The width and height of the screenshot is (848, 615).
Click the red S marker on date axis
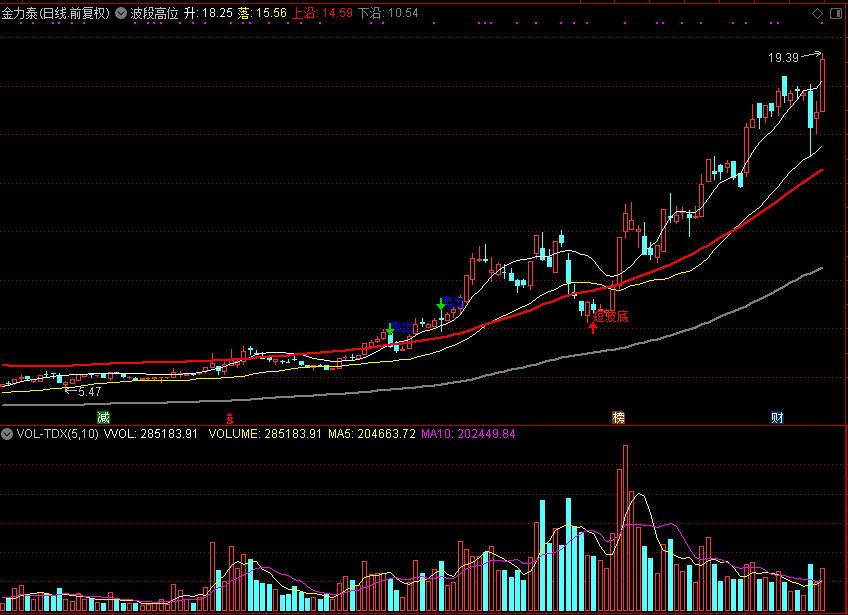click(x=230, y=418)
